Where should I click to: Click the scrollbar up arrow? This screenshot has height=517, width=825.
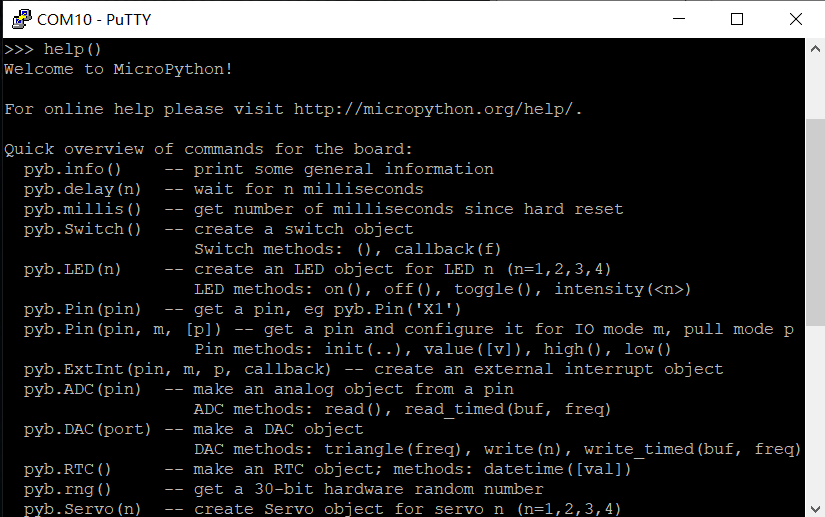coord(815,49)
